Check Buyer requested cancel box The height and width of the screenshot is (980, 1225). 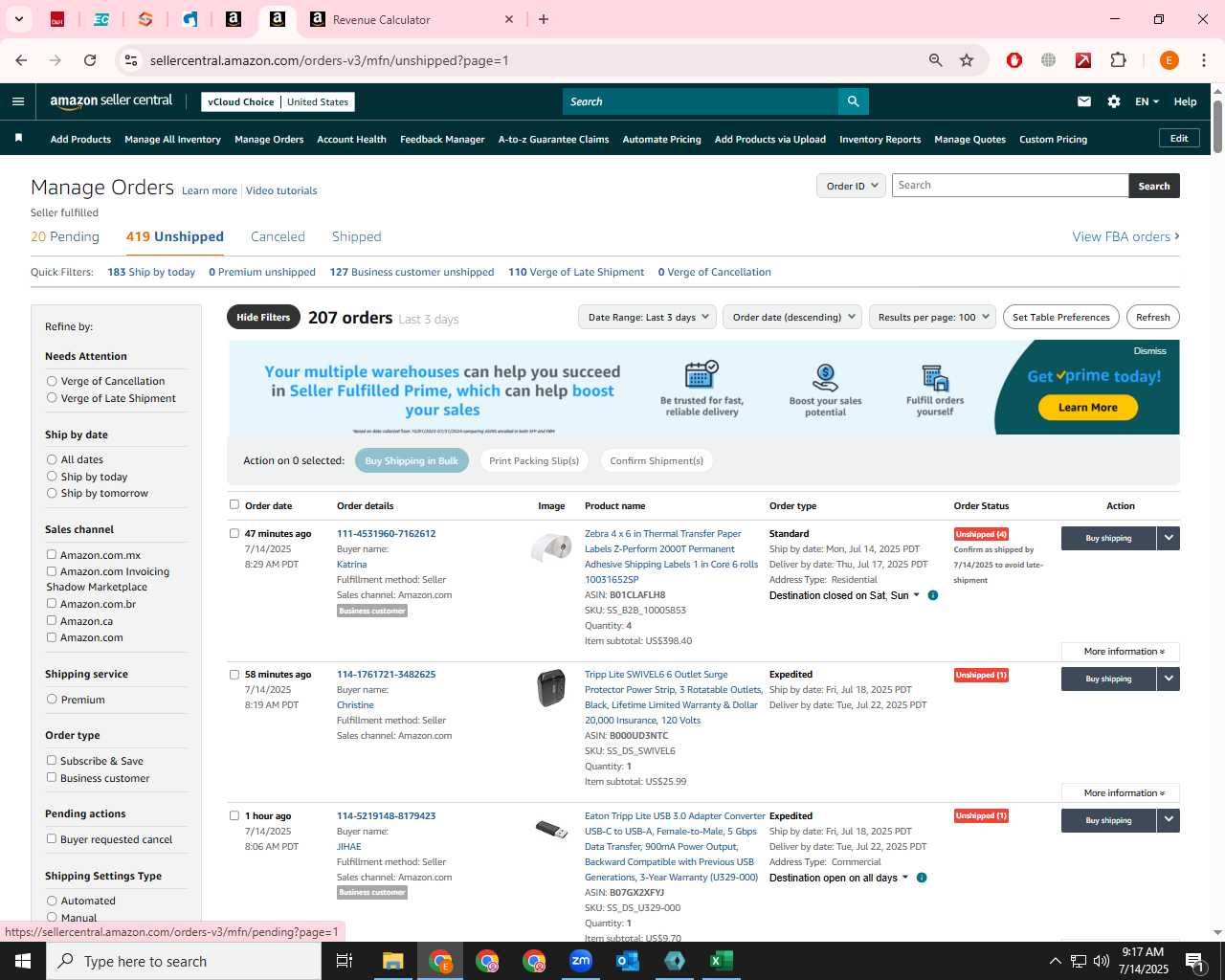pos(52,839)
